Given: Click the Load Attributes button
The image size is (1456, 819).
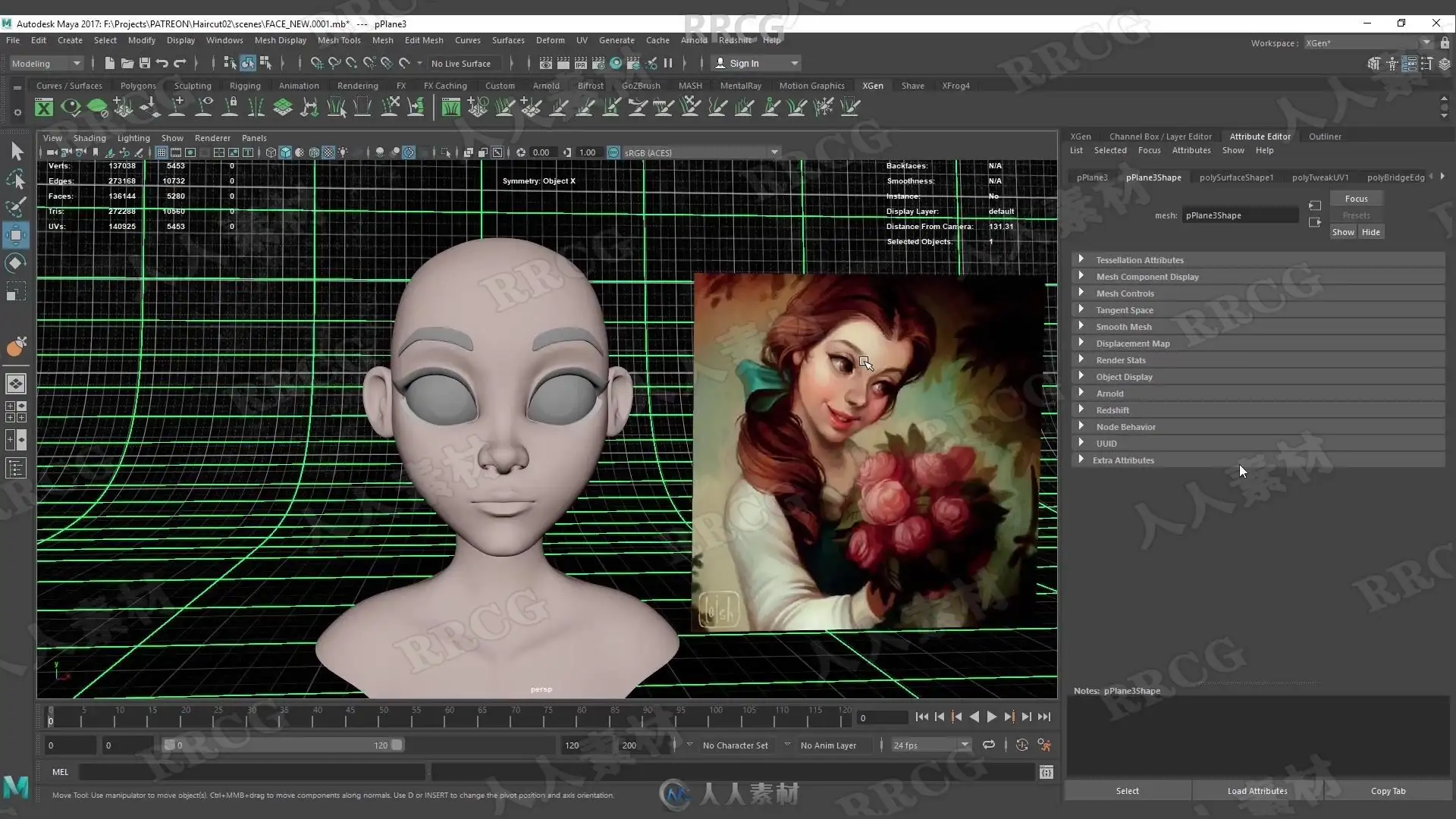Looking at the screenshot, I should [1257, 790].
